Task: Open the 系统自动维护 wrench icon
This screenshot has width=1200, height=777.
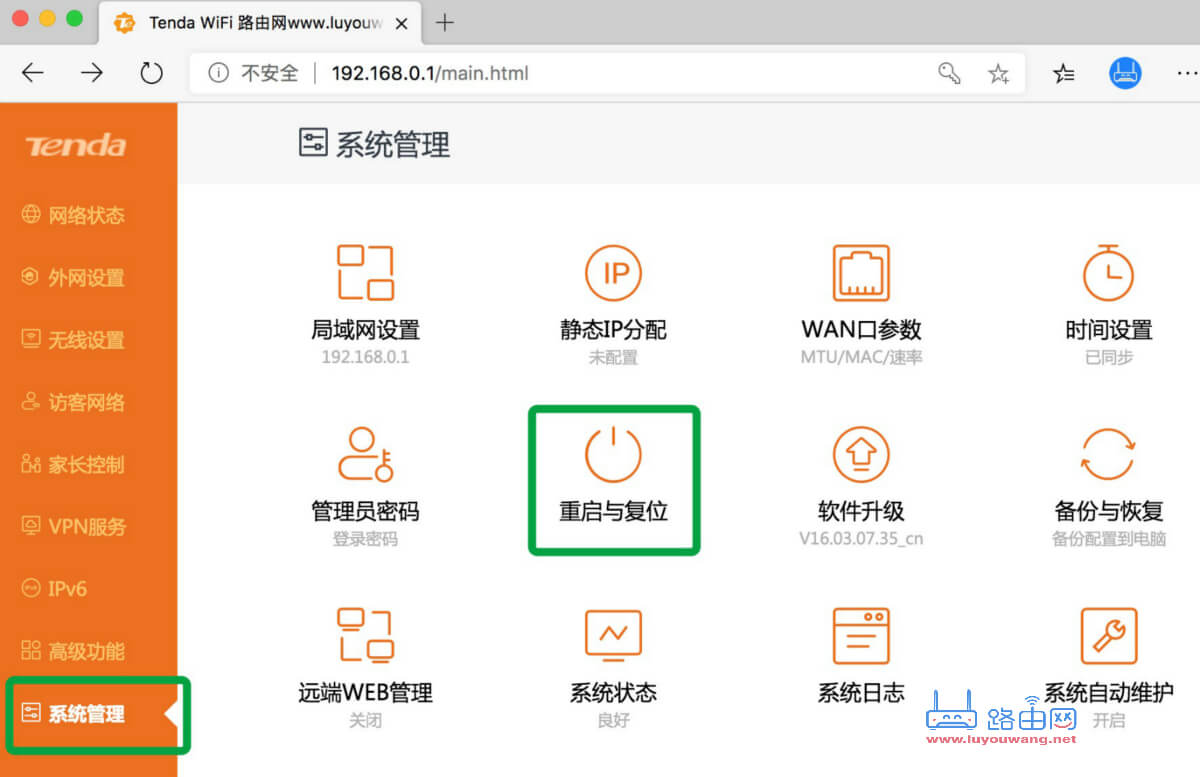Action: (1109, 635)
